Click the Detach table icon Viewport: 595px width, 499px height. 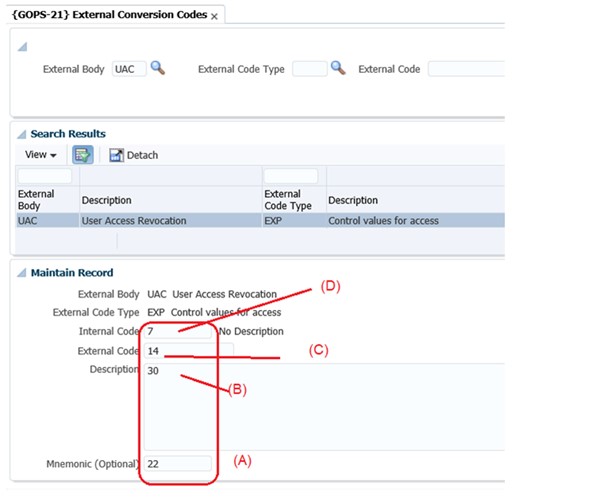click(116, 155)
